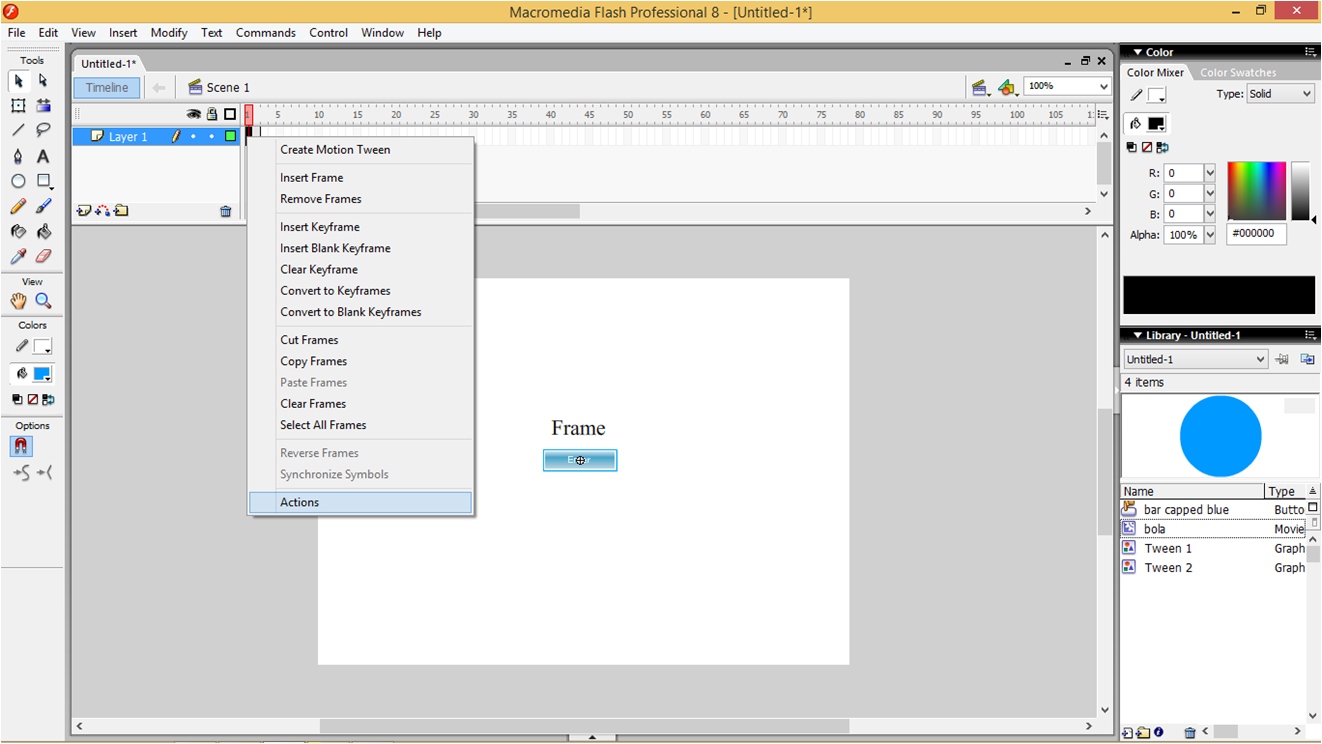Click the Straighten option in Tools
Image resolution: width=1322 pixels, height=744 pixels.
(x=44, y=473)
